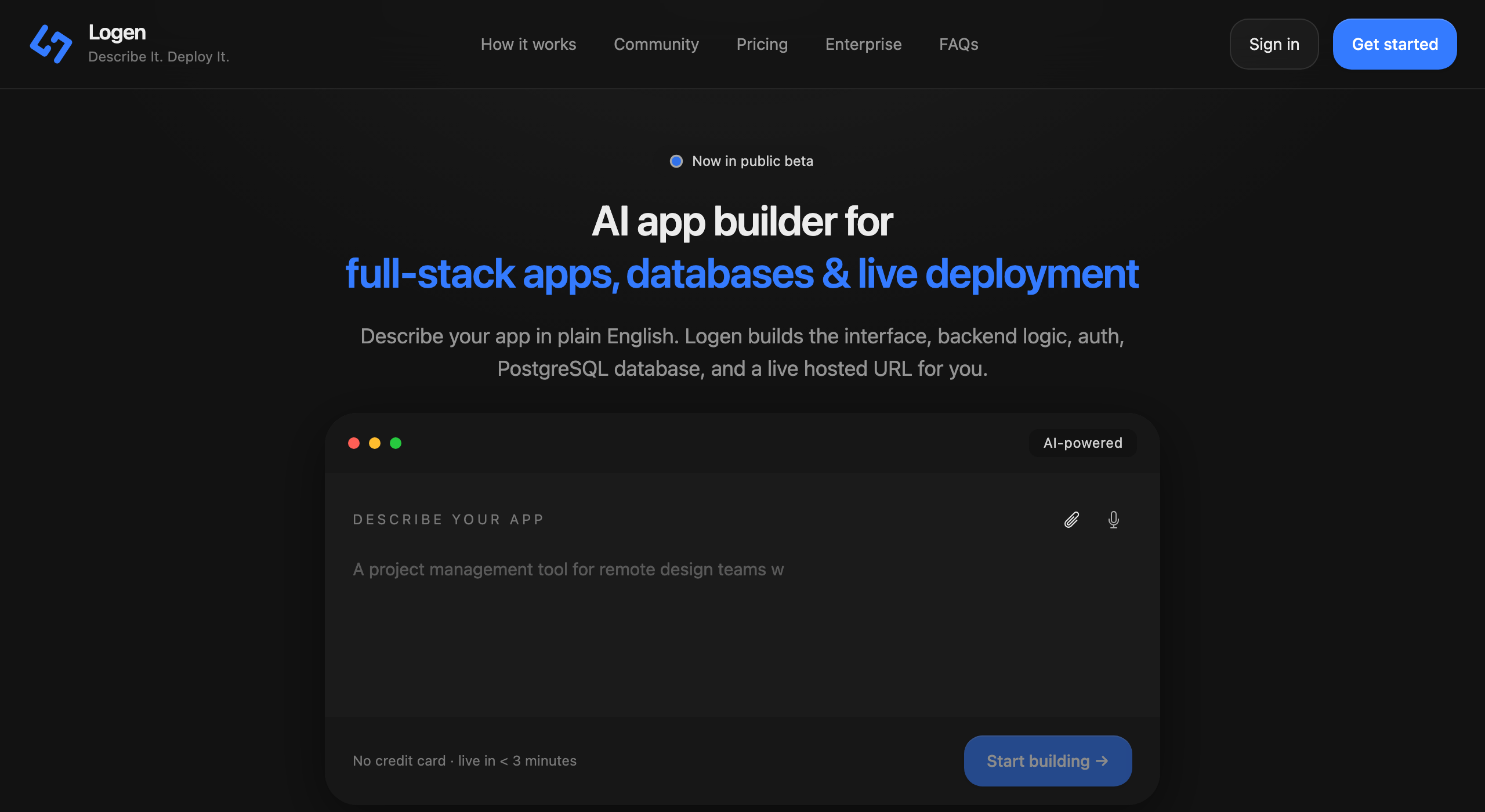Click the Logen brand name

click(117, 32)
